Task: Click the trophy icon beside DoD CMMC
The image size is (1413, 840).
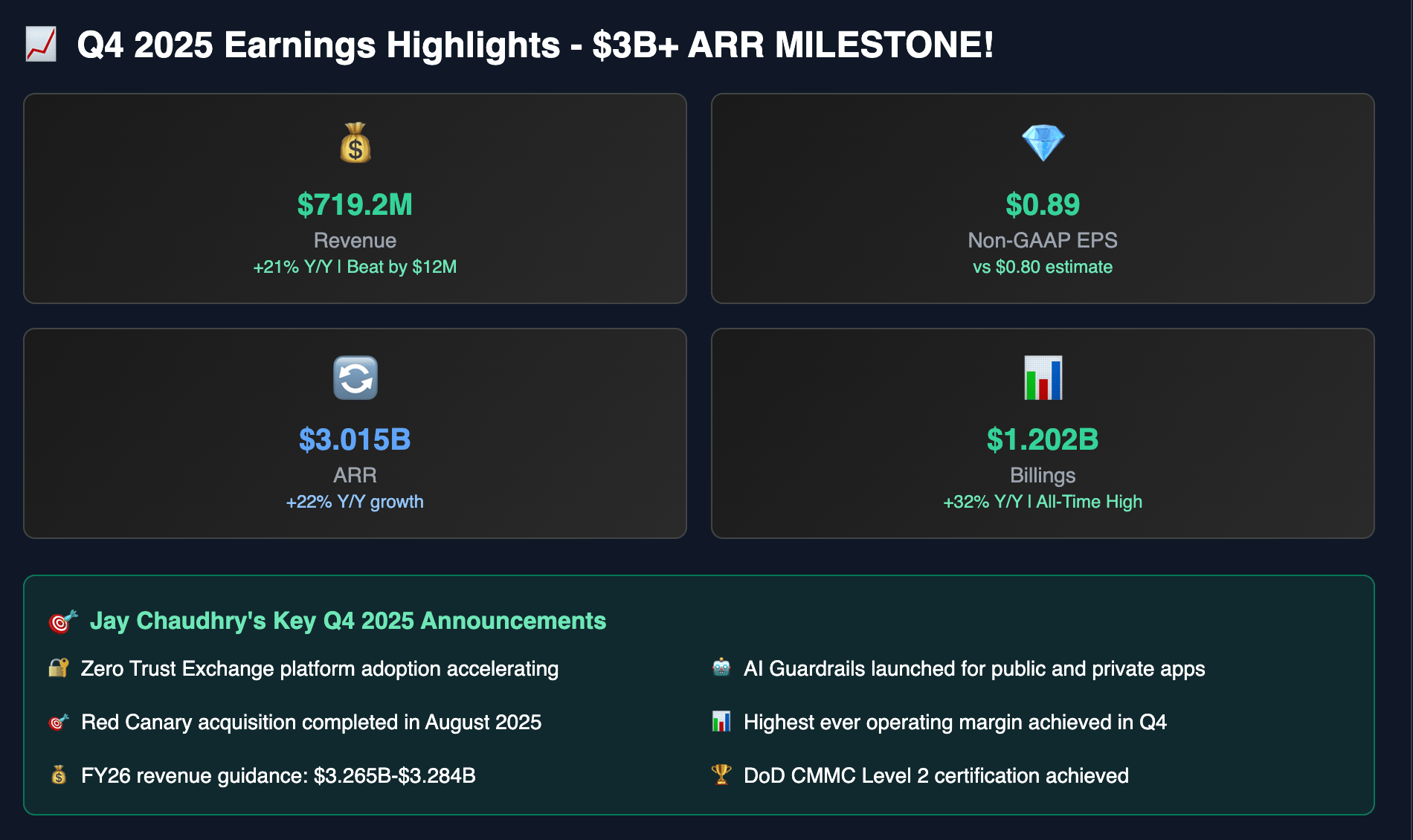Action: tap(721, 775)
